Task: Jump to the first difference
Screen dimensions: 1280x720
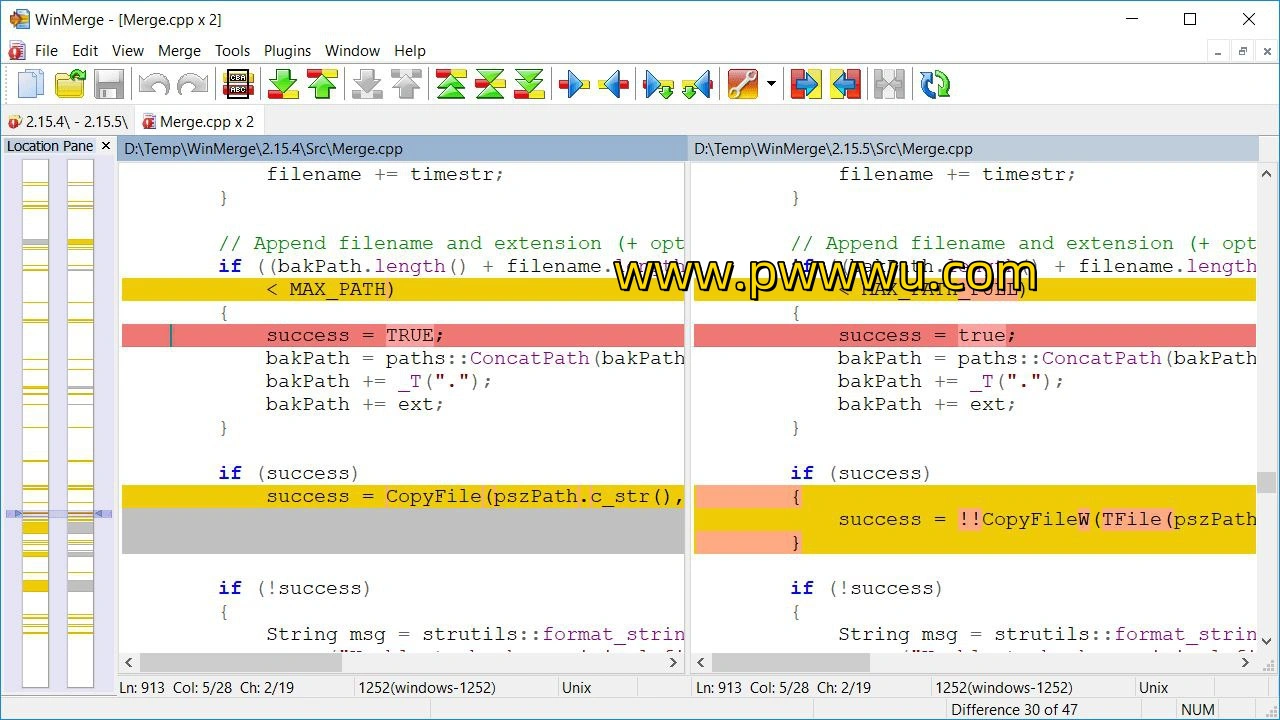Action: pos(451,84)
